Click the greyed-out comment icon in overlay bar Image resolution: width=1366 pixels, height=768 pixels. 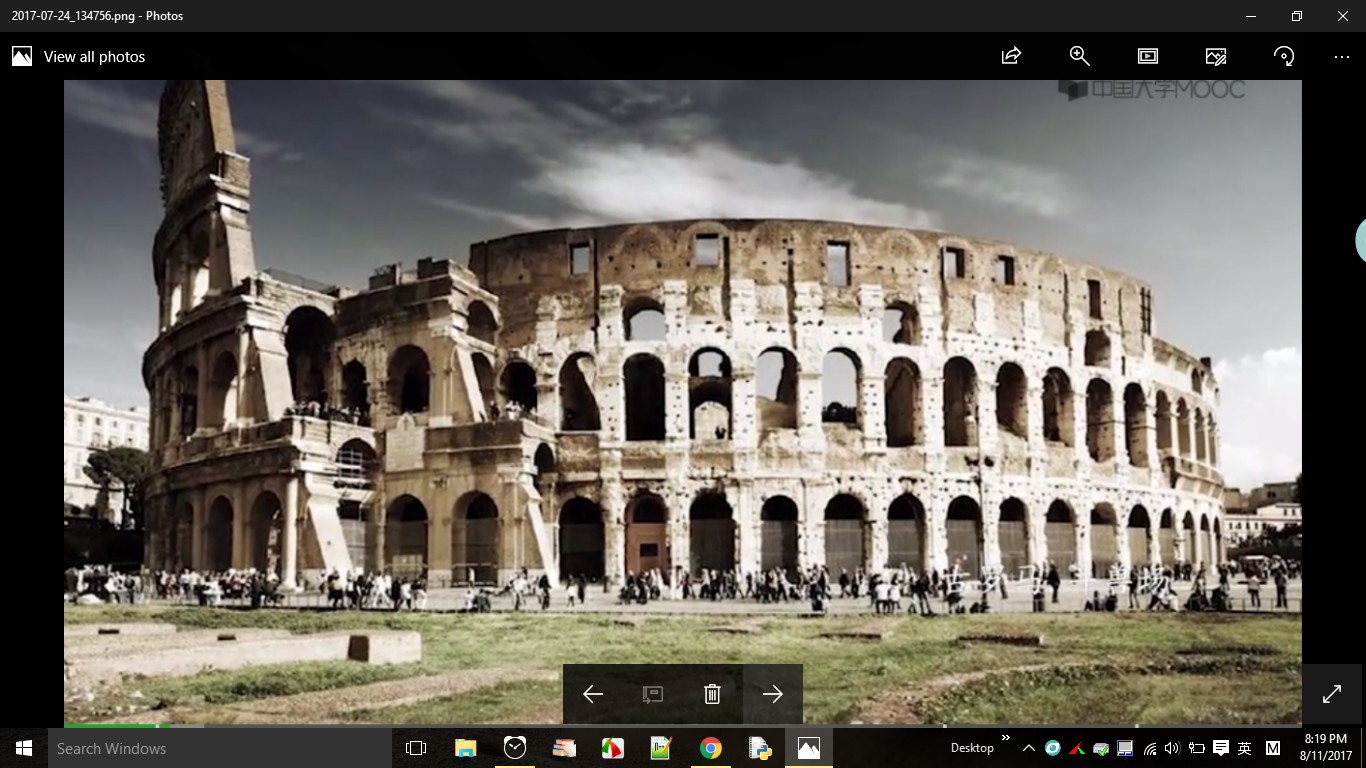pyautogui.click(x=652, y=694)
